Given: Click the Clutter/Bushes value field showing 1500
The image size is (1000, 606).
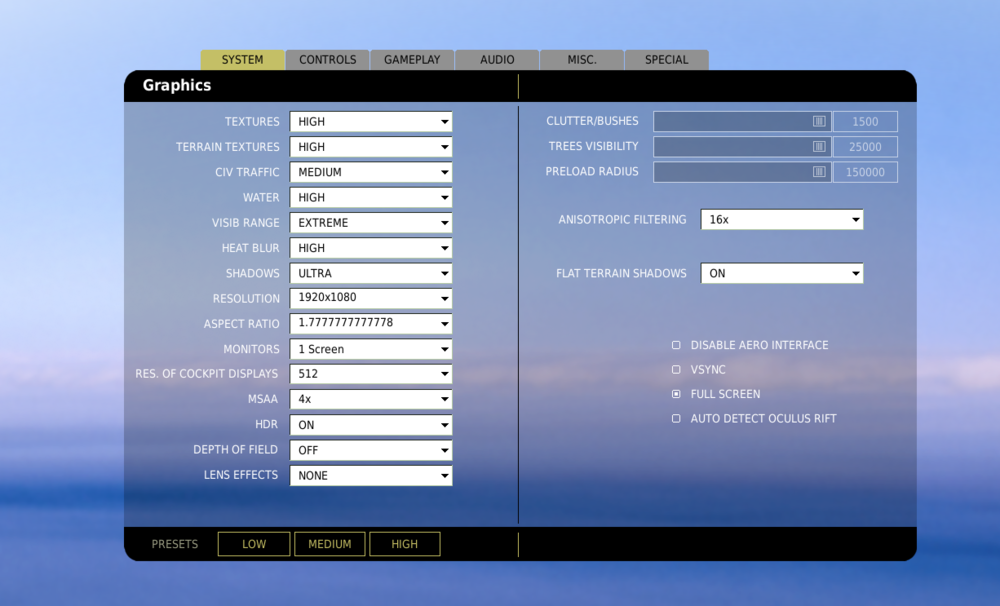Looking at the screenshot, I should [865, 121].
